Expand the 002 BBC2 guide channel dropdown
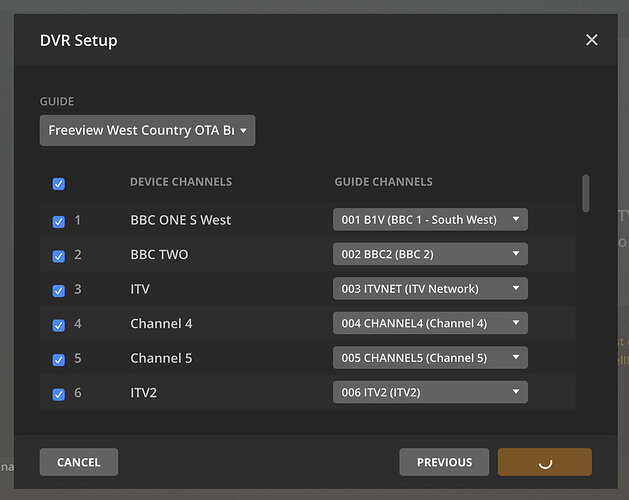Screen dimensions: 629x500 tap(430, 255)
